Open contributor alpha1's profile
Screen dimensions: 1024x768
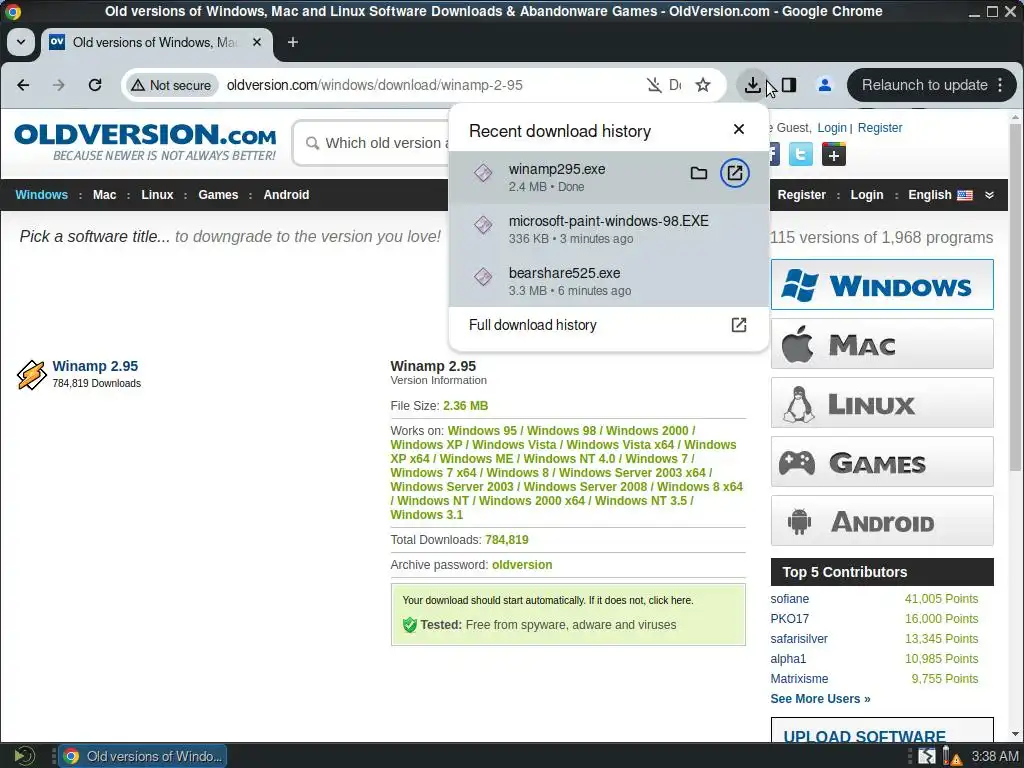(x=788, y=658)
